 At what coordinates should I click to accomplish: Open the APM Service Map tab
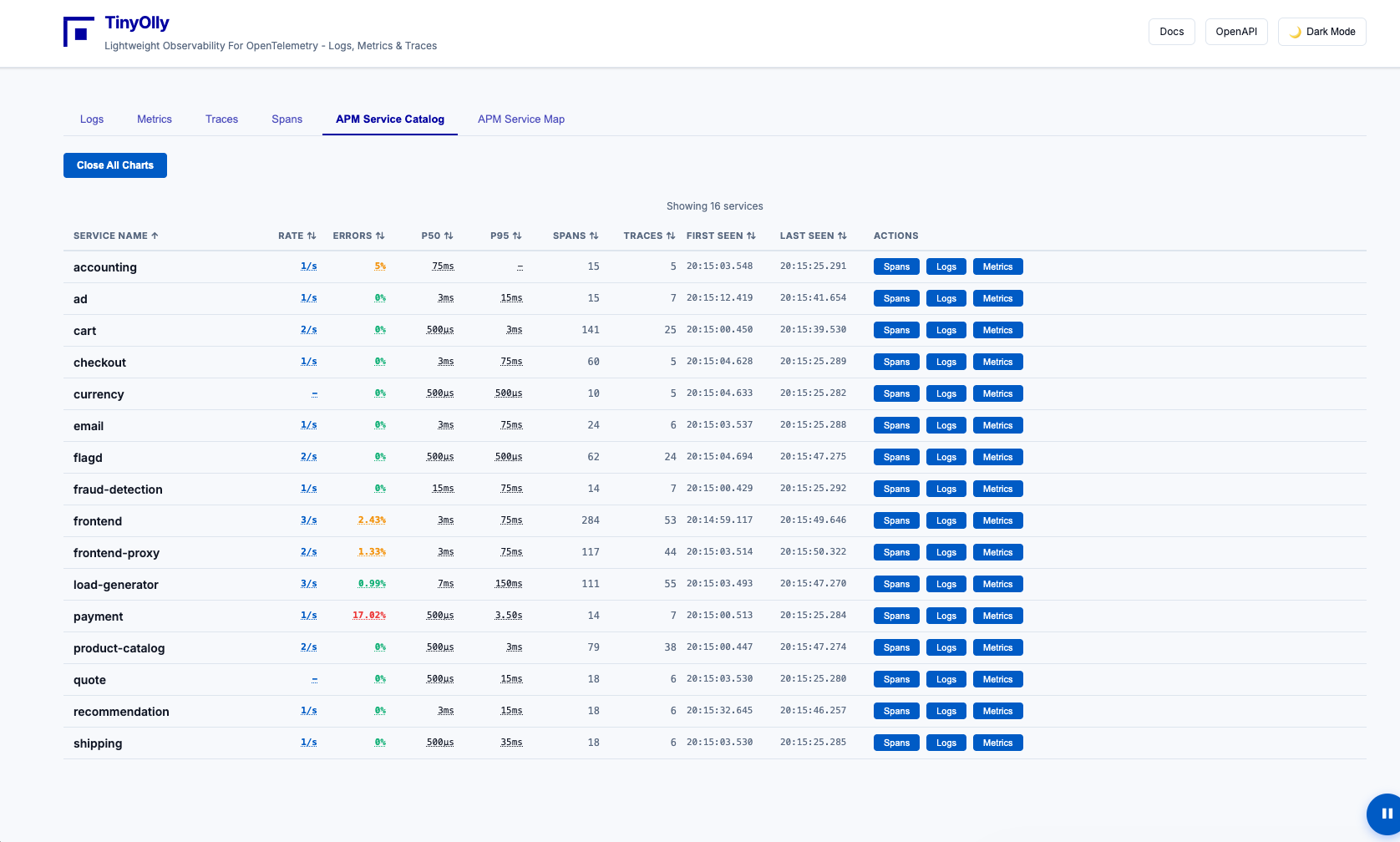click(520, 119)
